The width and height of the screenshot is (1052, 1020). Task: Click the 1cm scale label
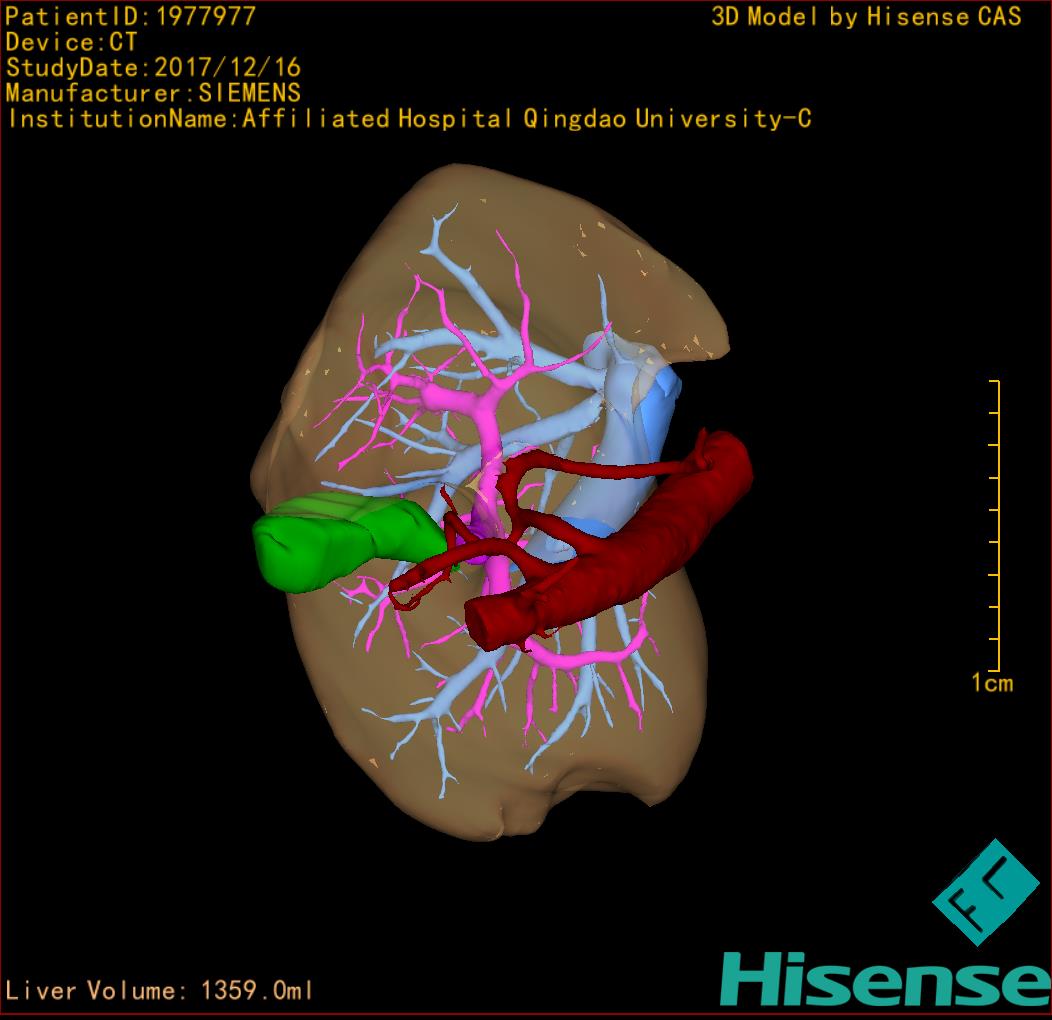(x=992, y=684)
